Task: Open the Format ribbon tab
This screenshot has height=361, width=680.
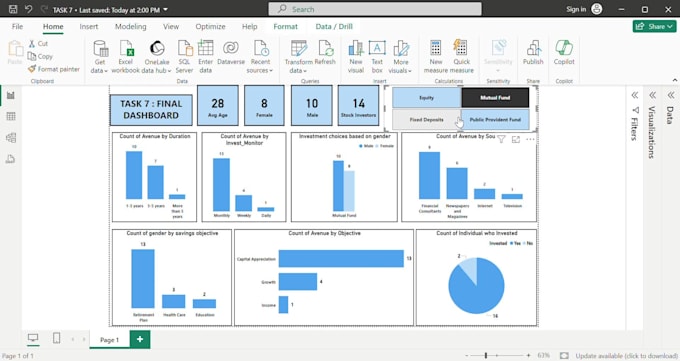Action: point(285,26)
